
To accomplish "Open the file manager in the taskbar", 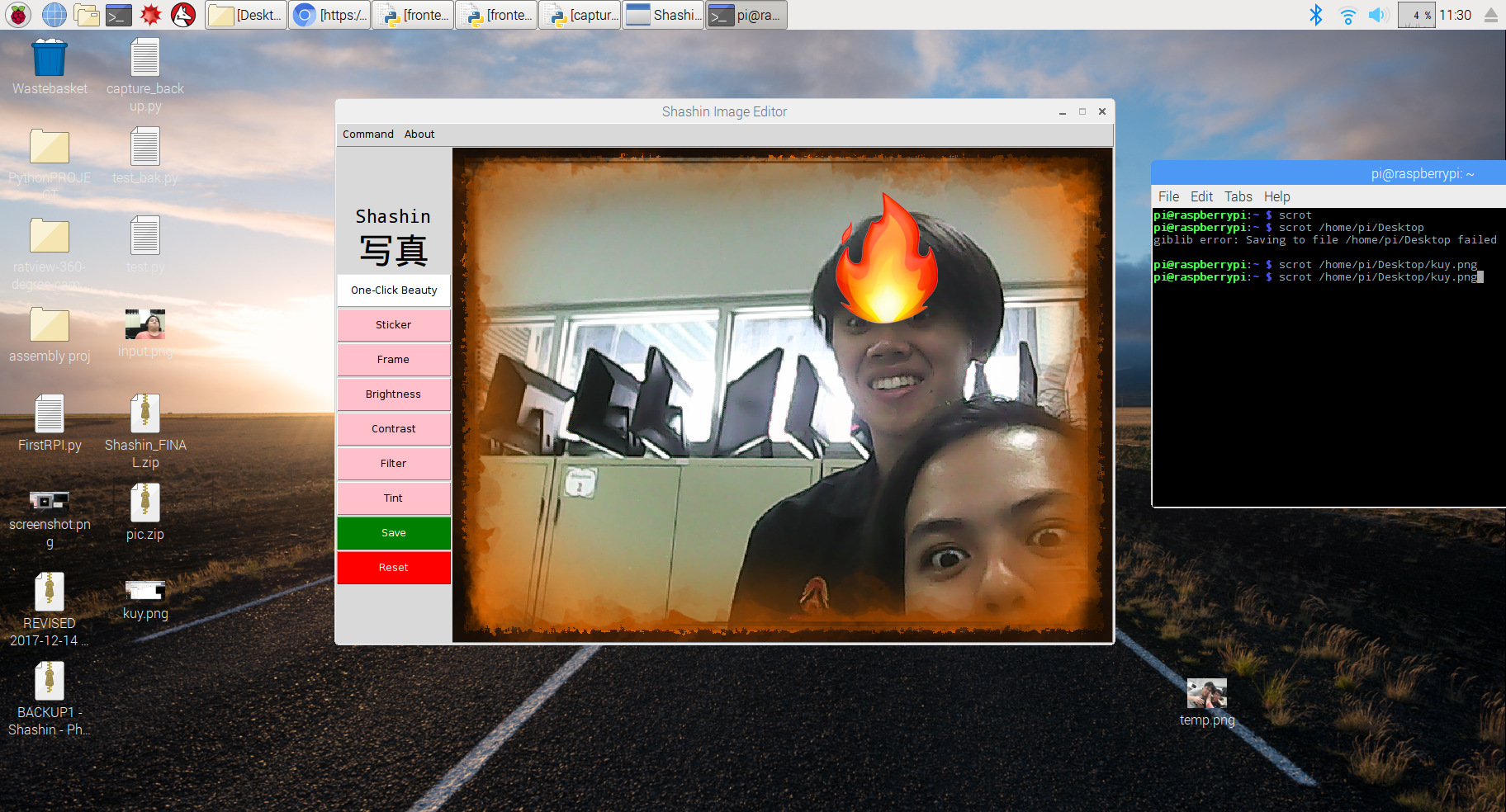I will pyautogui.click(x=87, y=15).
